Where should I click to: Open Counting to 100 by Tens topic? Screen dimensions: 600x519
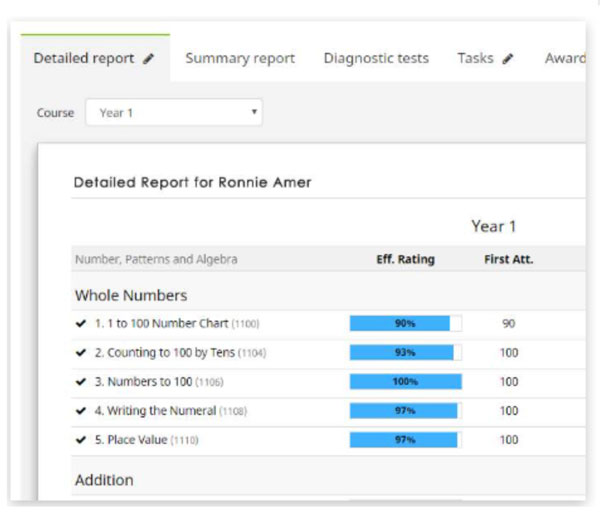(x=170, y=353)
